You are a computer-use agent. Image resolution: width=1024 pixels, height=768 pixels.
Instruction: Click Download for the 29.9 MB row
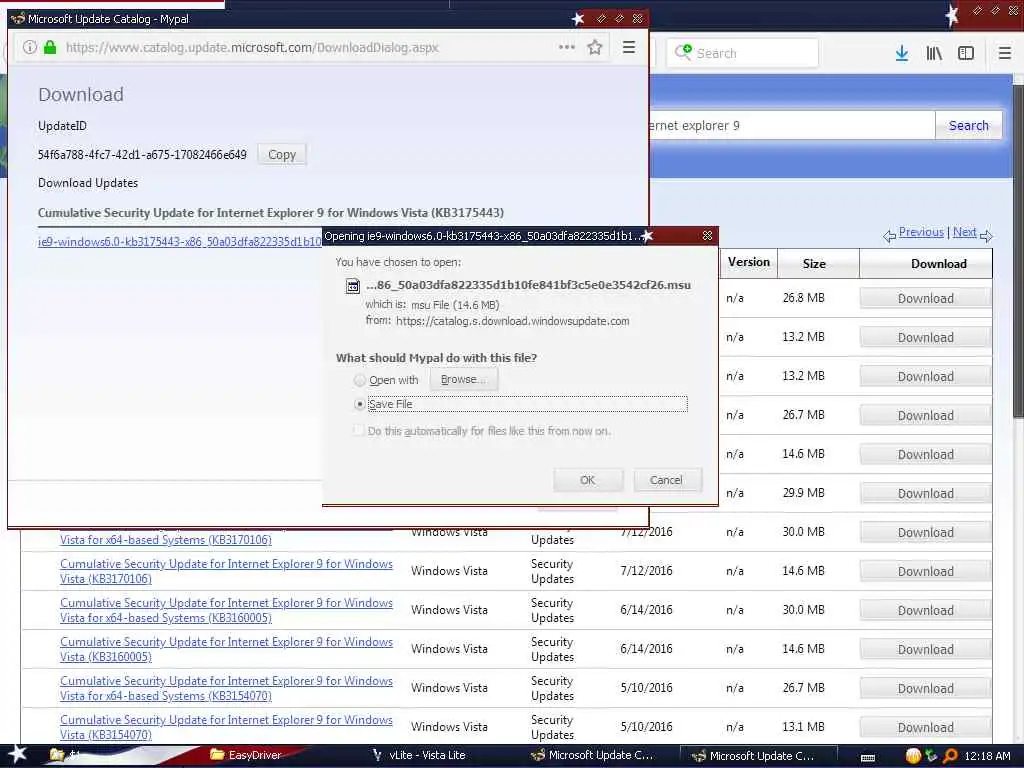click(x=925, y=494)
